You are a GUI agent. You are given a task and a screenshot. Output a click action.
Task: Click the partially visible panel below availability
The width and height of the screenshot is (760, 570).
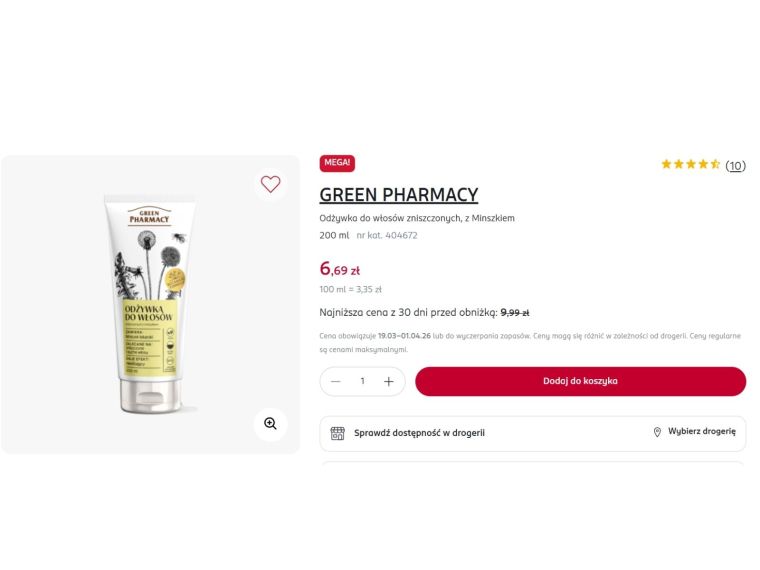tap(533, 464)
